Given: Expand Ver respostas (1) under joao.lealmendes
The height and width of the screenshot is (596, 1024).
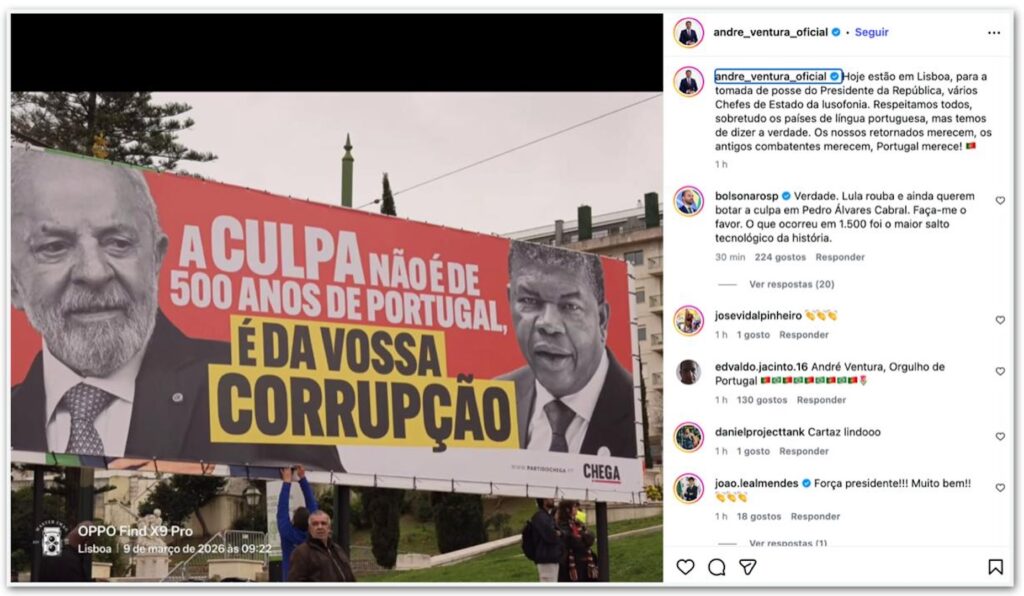Looking at the screenshot, I should coord(788,542).
